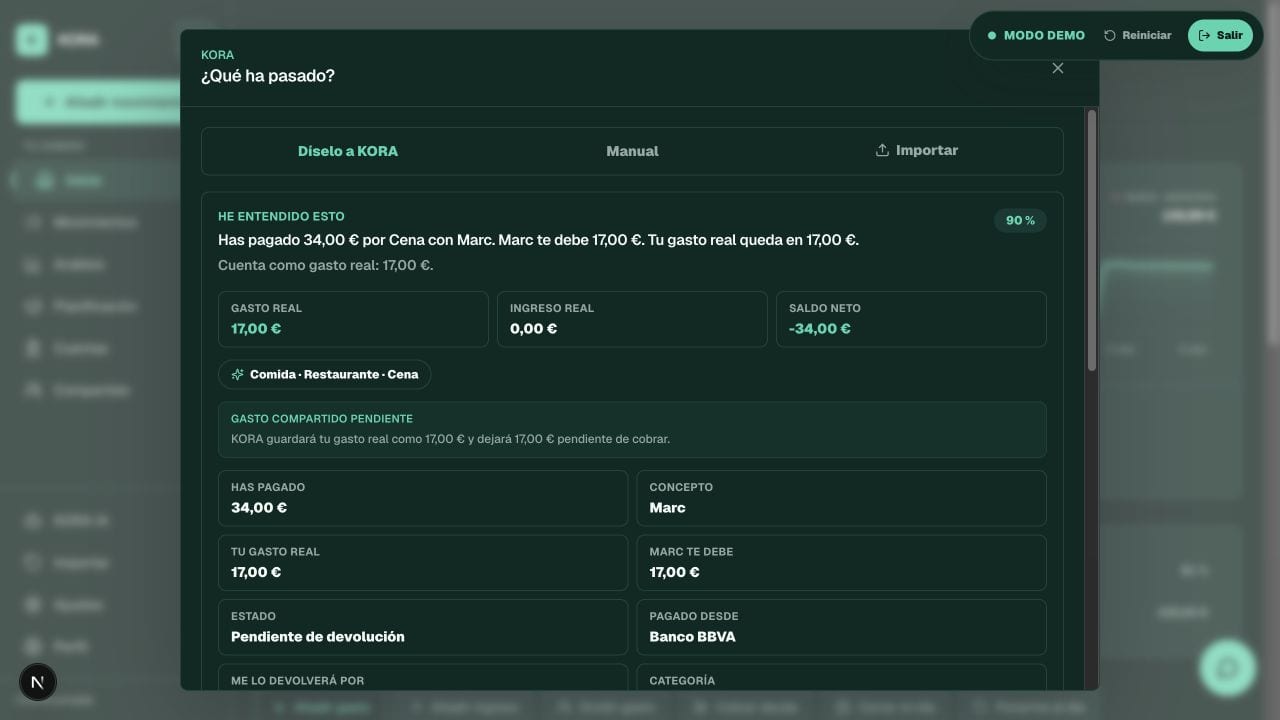
Task: Click the Gasto compartido pendiente notice
Action: click(x=632, y=430)
